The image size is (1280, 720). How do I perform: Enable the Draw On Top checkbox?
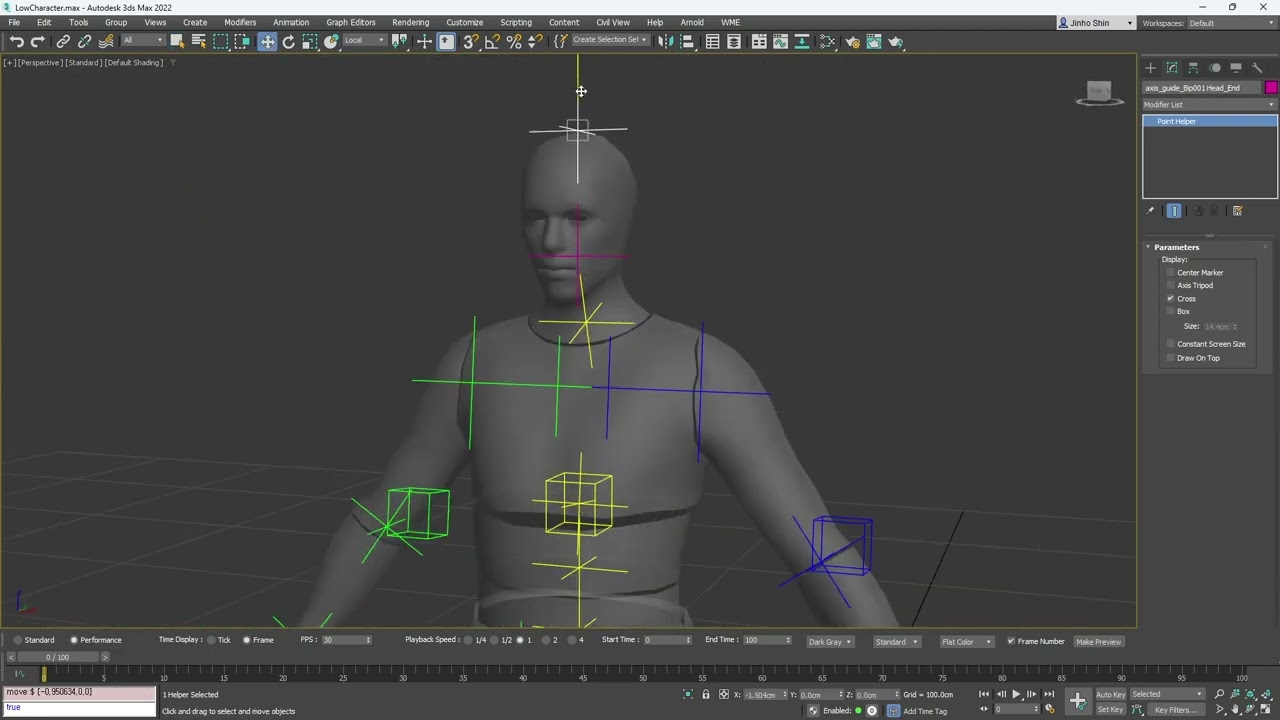point(1171,358)
